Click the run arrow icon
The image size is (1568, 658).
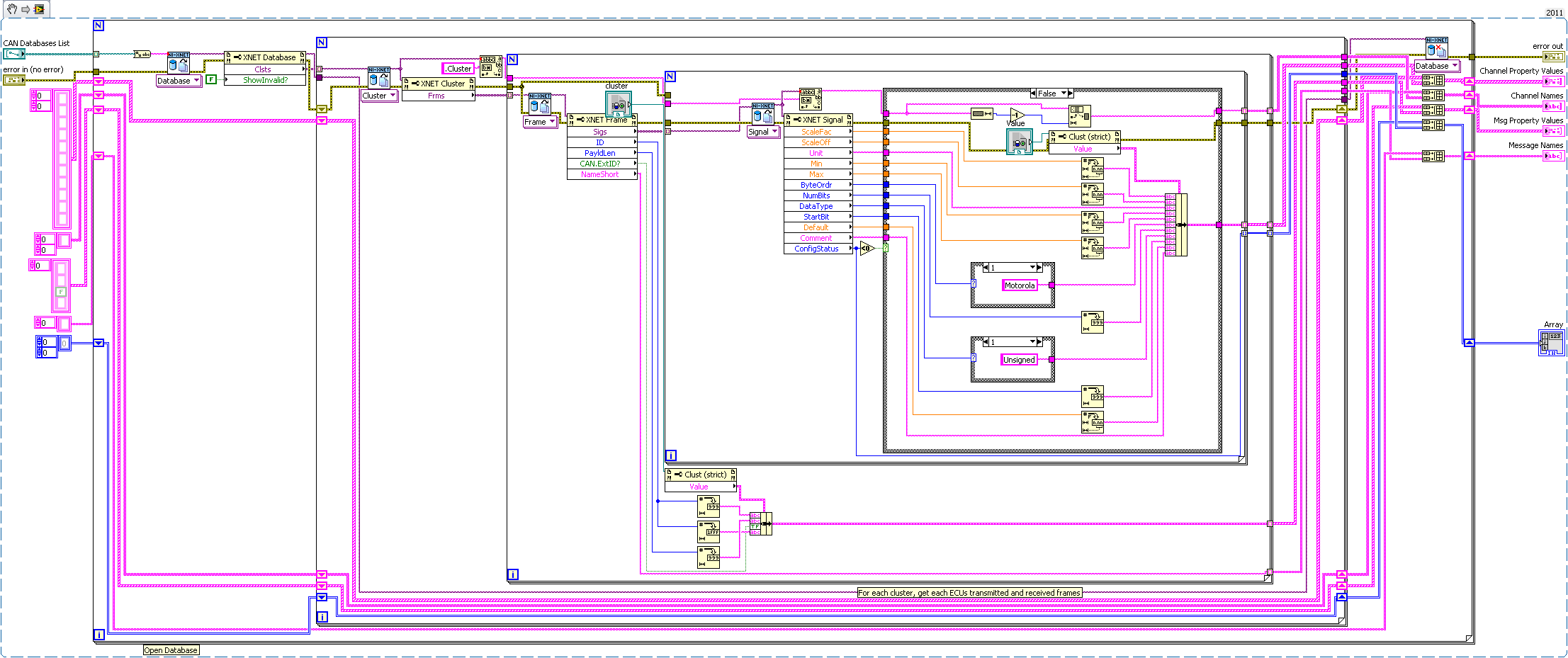(x=26, y=9)
